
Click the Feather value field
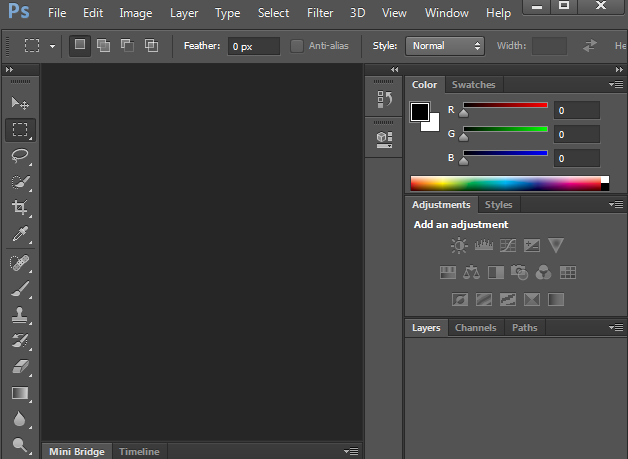point(254,46)
